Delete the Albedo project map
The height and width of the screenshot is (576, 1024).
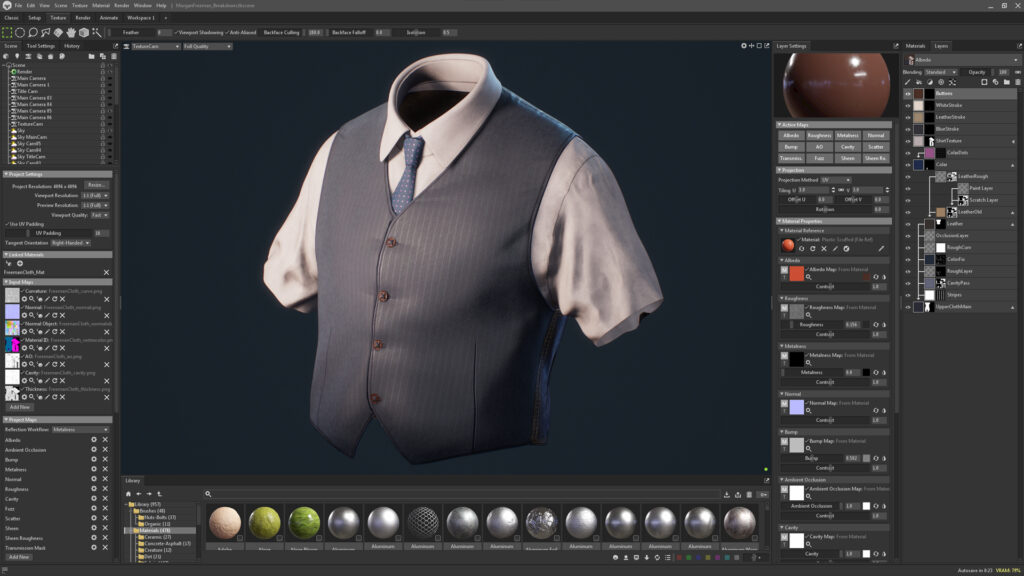point(105,439)
